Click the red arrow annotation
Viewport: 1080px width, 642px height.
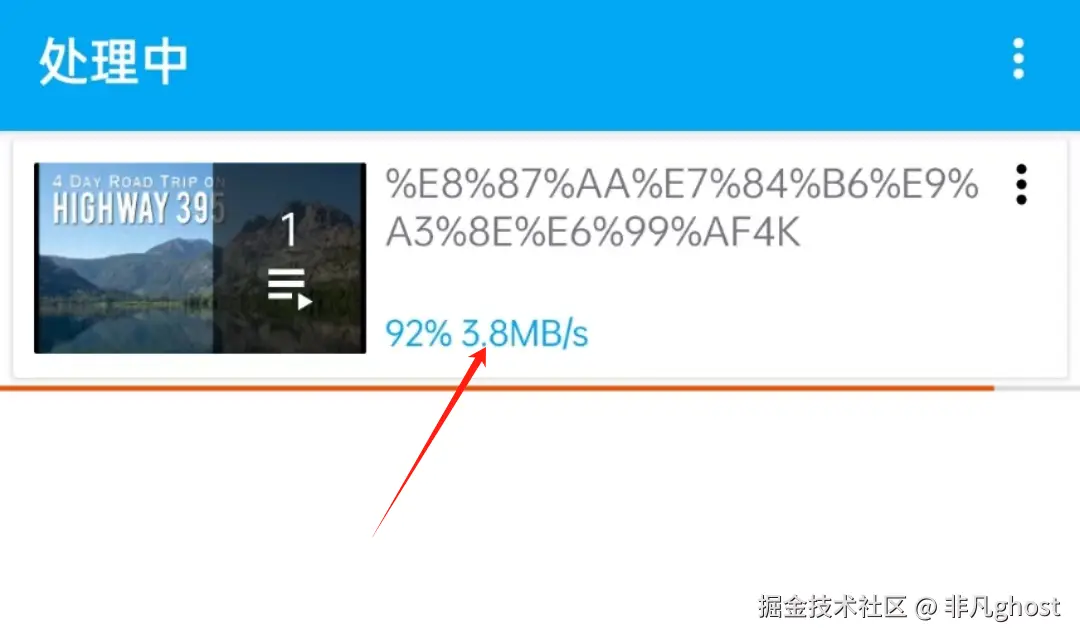pyautogui.click(x=430, y=442)
